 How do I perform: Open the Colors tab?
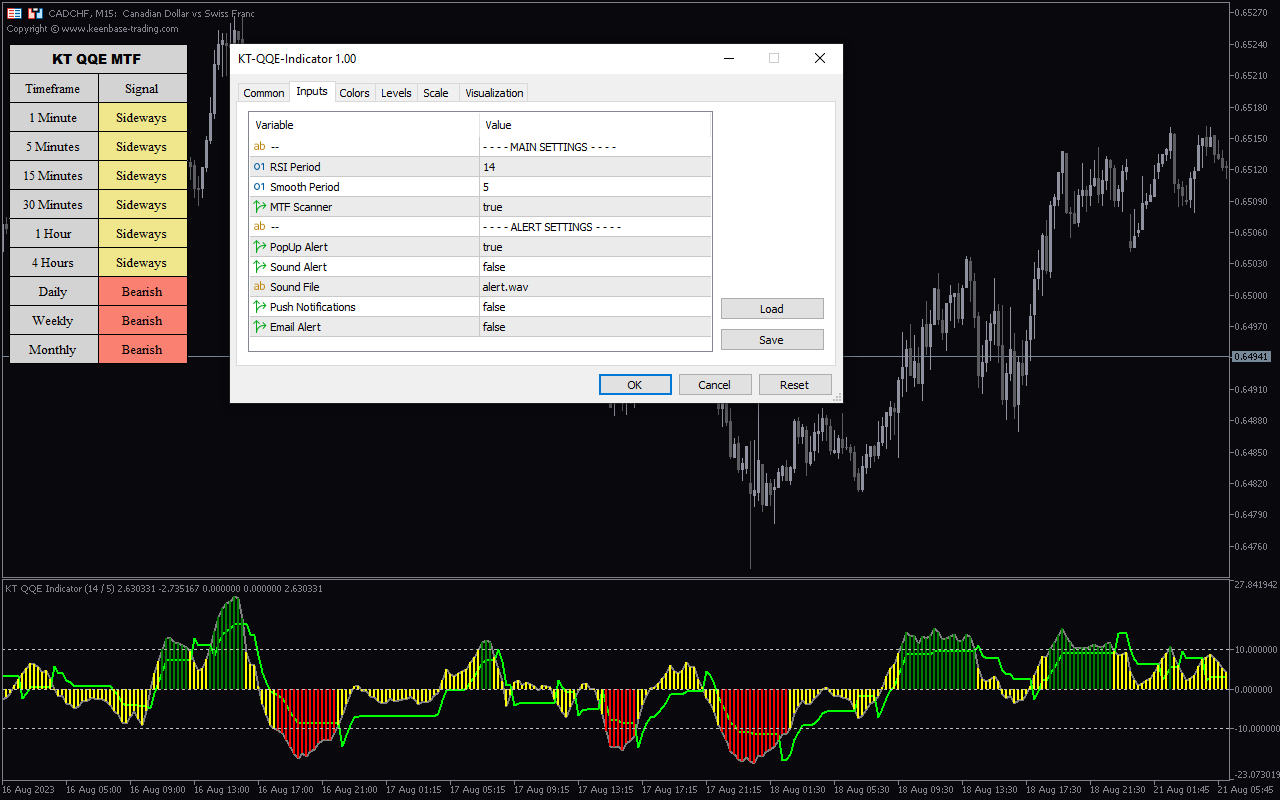tap(355, 93)
